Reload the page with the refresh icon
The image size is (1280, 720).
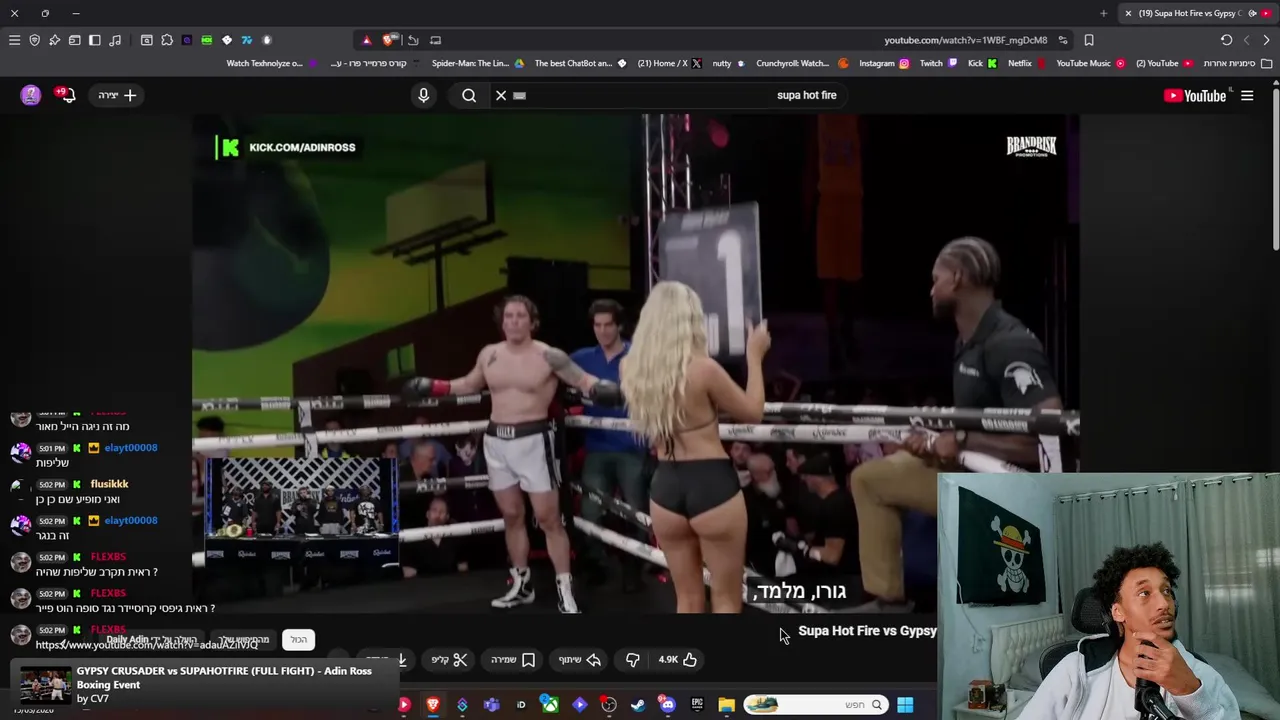click(x=1226, y=40)
